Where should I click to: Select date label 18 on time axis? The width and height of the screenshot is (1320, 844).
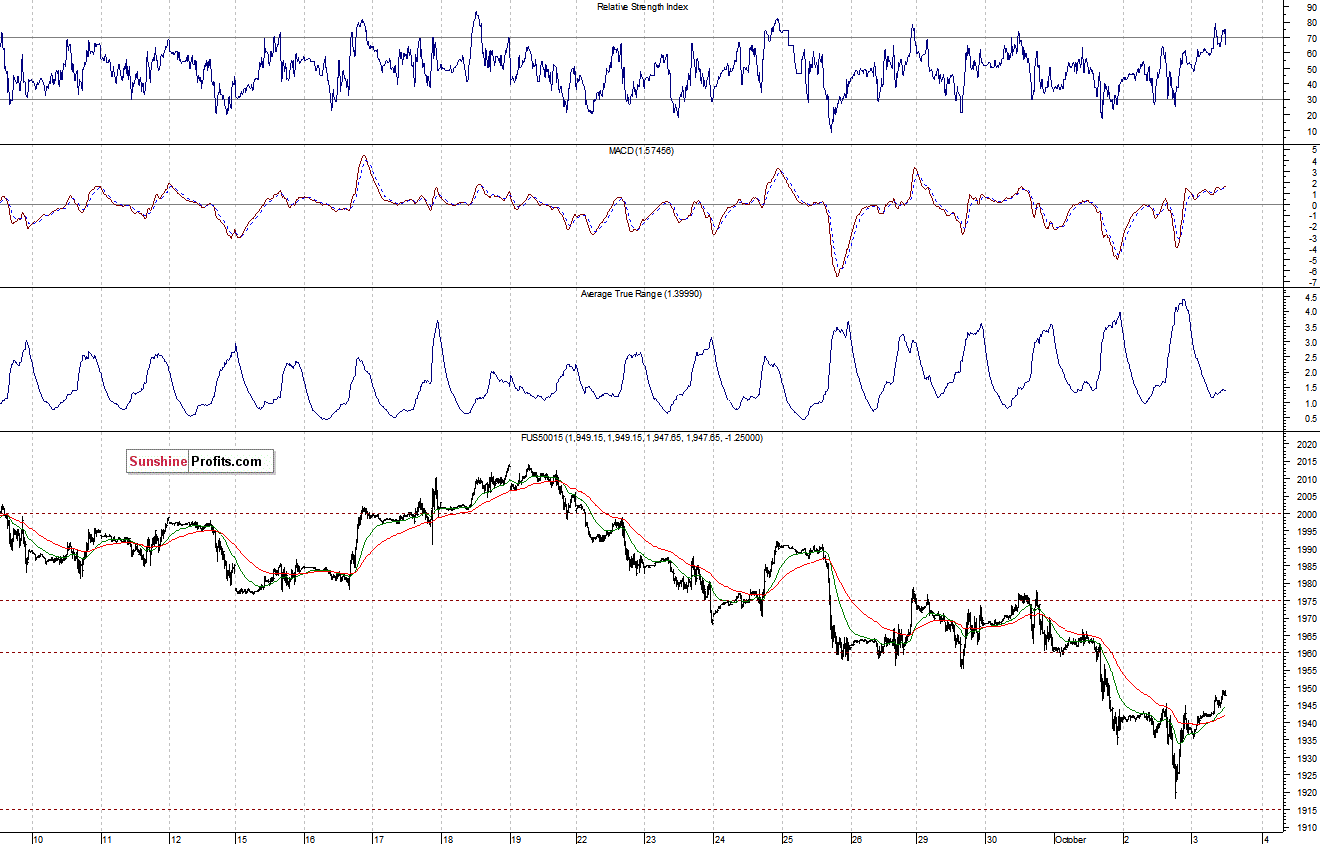click(447, 839)
